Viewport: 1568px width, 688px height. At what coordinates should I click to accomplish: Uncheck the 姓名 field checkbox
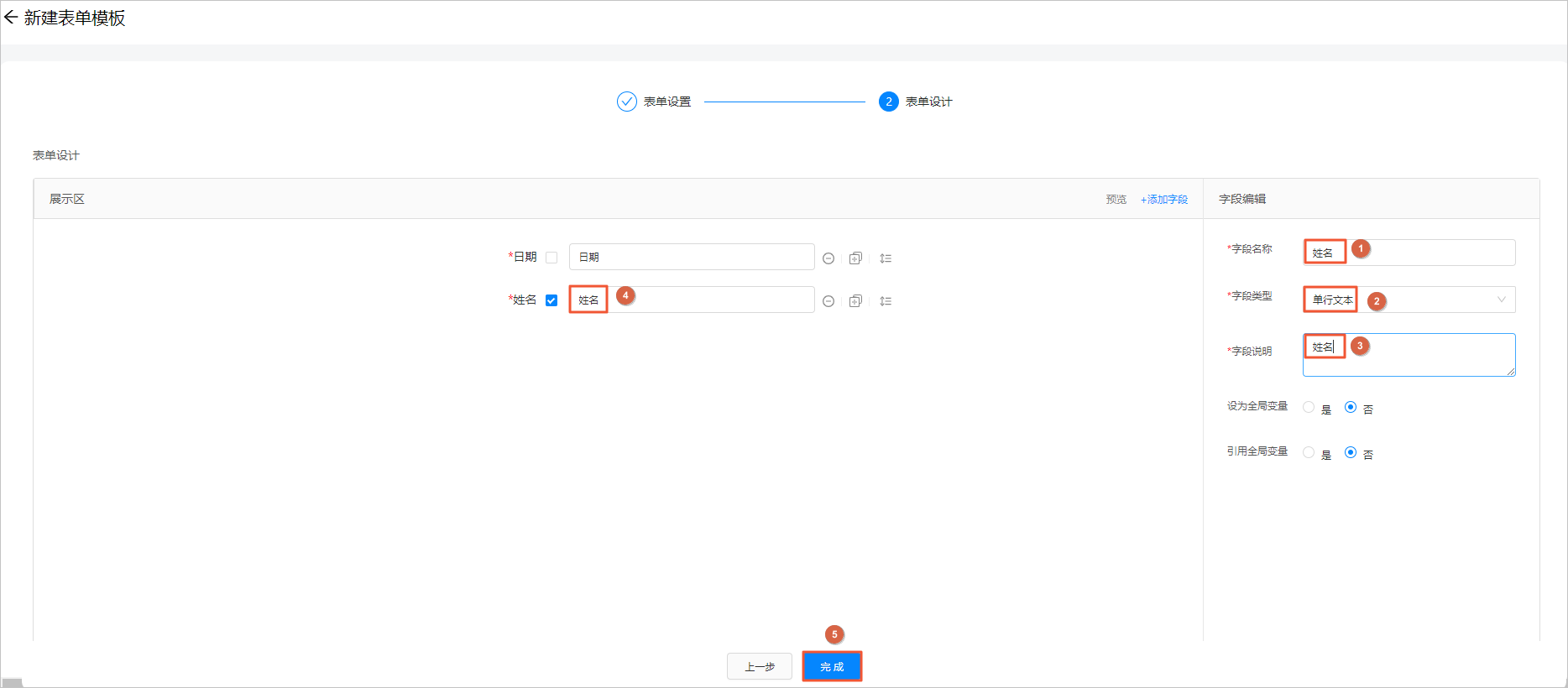tap(551, 300)
